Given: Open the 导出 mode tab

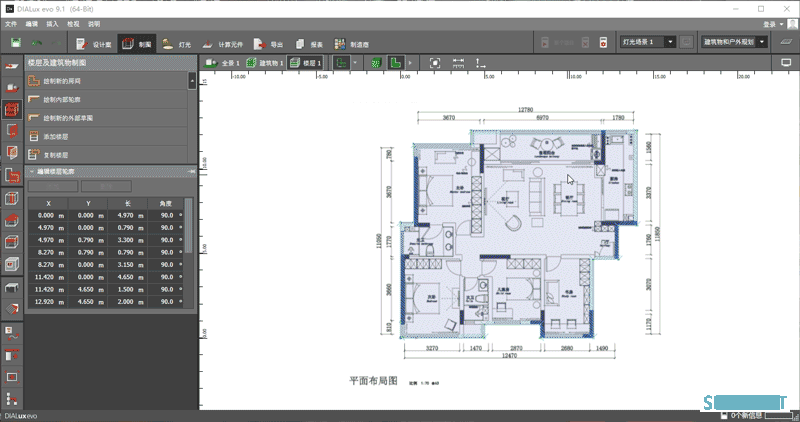Looking at the screenshot, I should (x=268, y=44).
